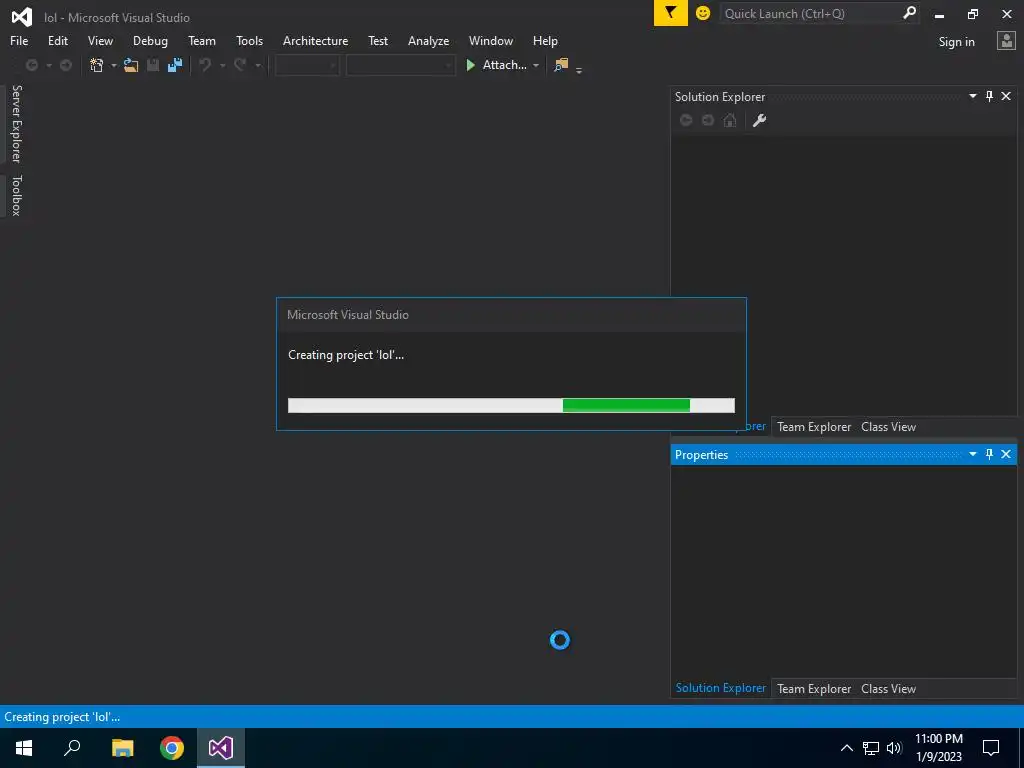The height and width of the screenshot is (768, 1024).
Task: Click the system tray network icon
Action: [x=871, y=748]
